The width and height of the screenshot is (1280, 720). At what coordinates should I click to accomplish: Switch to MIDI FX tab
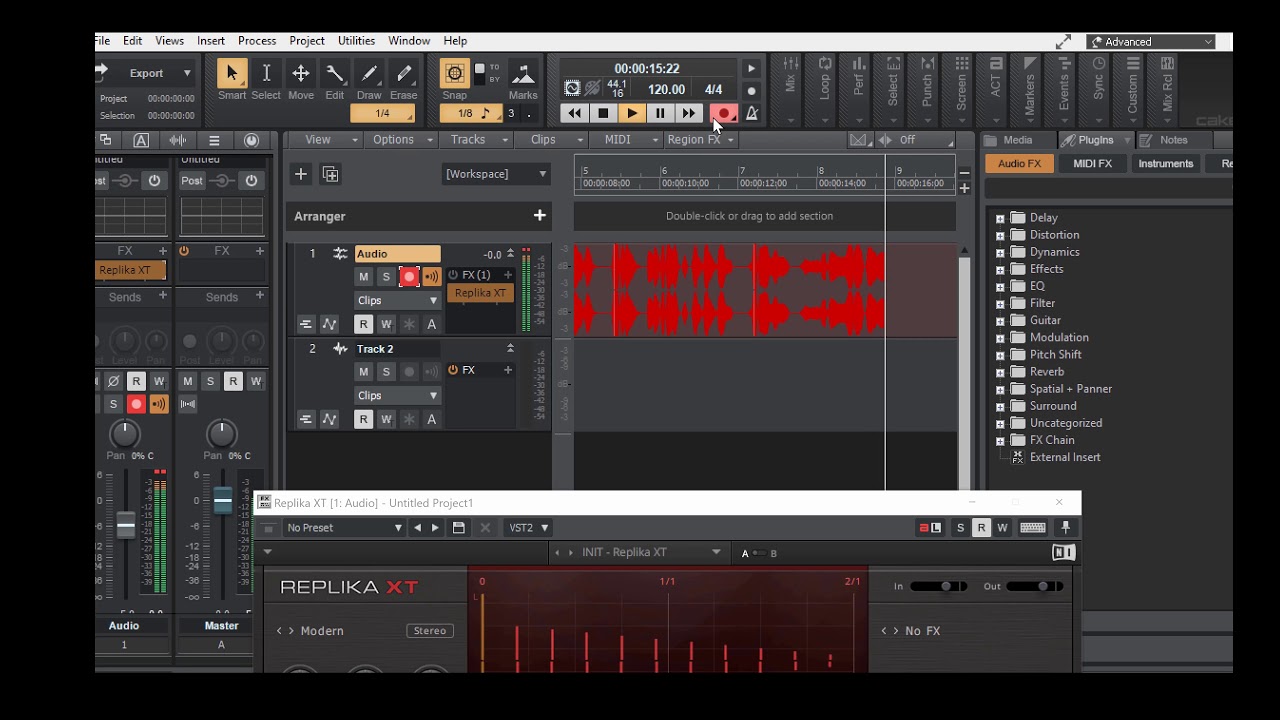[x=1092, y=164]
